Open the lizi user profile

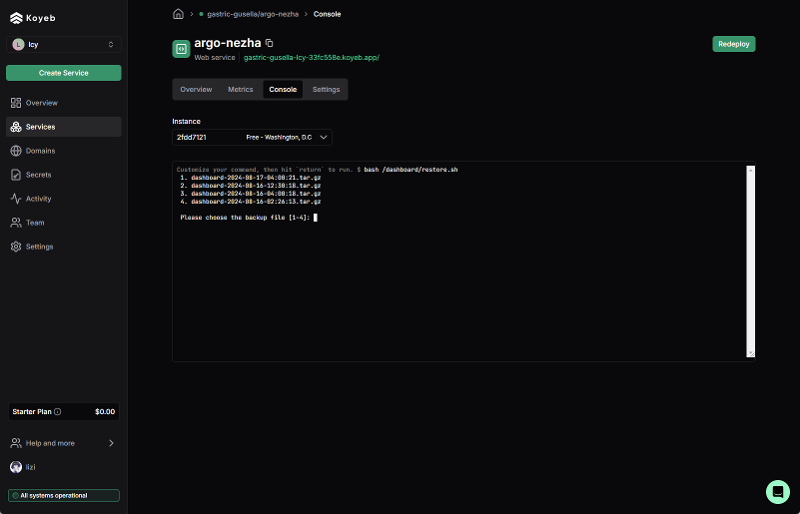(x=64, y=467)
